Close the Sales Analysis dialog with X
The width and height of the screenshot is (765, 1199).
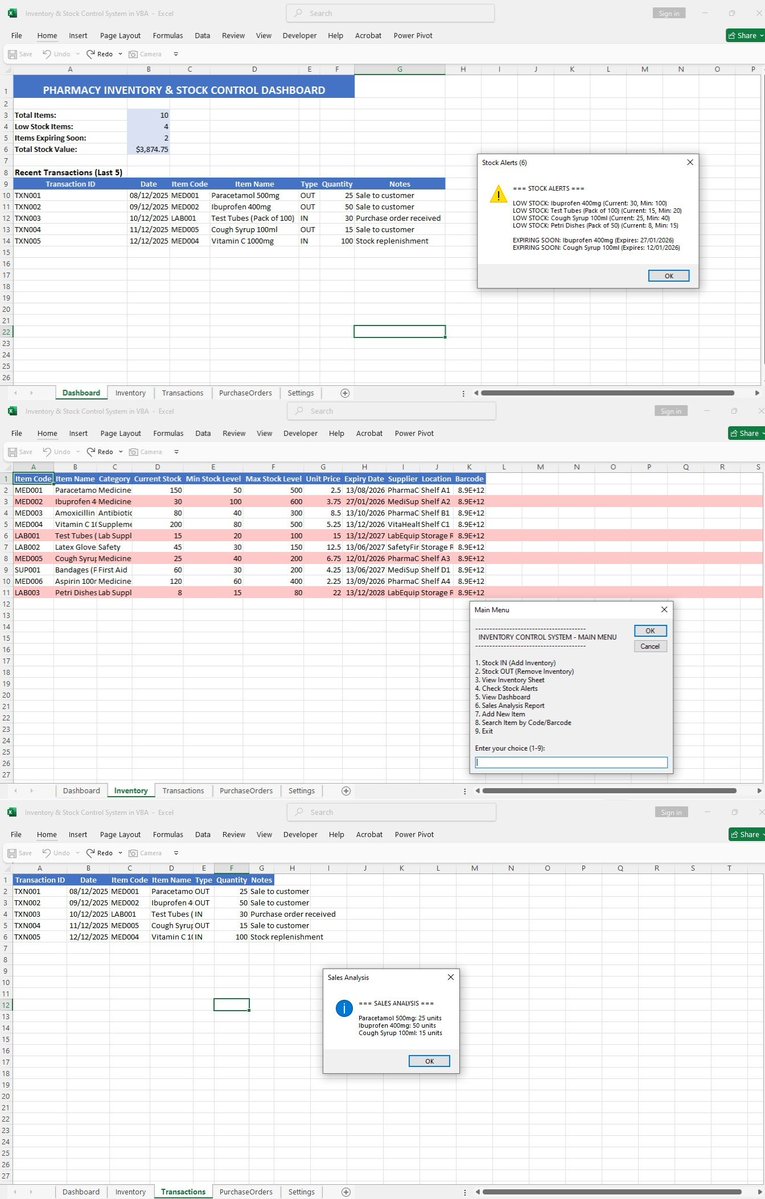[451, 977]
